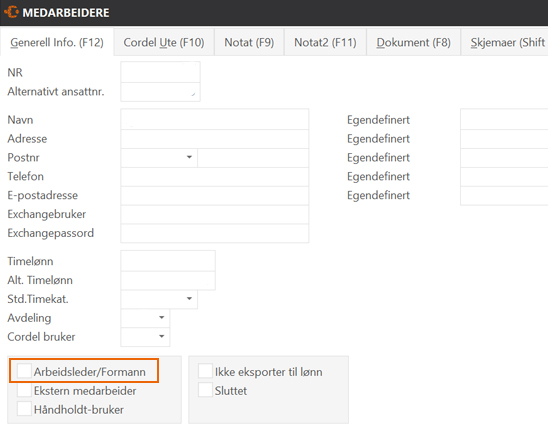The image size is (548, 441).
Task: Expand the Avdeling dropdown list
Action: [x=161, y=318]
